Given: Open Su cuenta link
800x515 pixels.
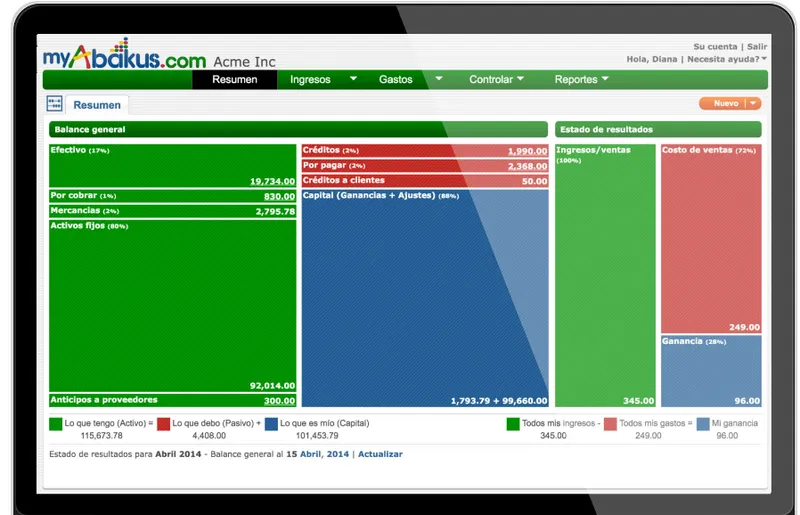Looking at the screenshot, I should coord(715,46).
